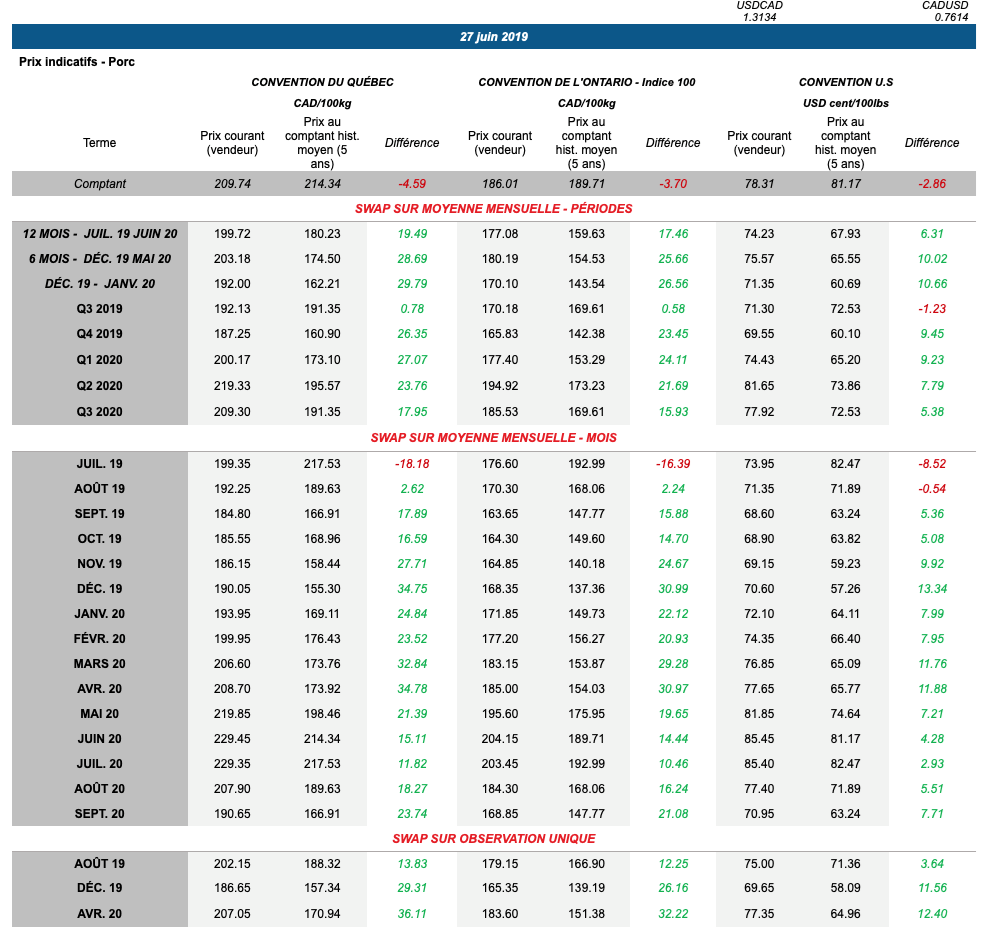
Task: Click the "27 juin 2019" date banner
Action: [x=494, y=37]
